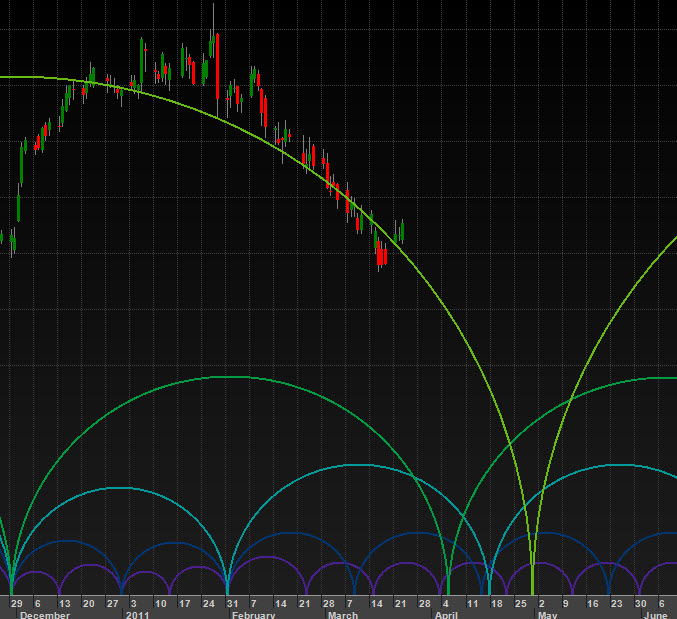Click the May 30 date label
The image size is (677, 619).
[x=641, y=603]
